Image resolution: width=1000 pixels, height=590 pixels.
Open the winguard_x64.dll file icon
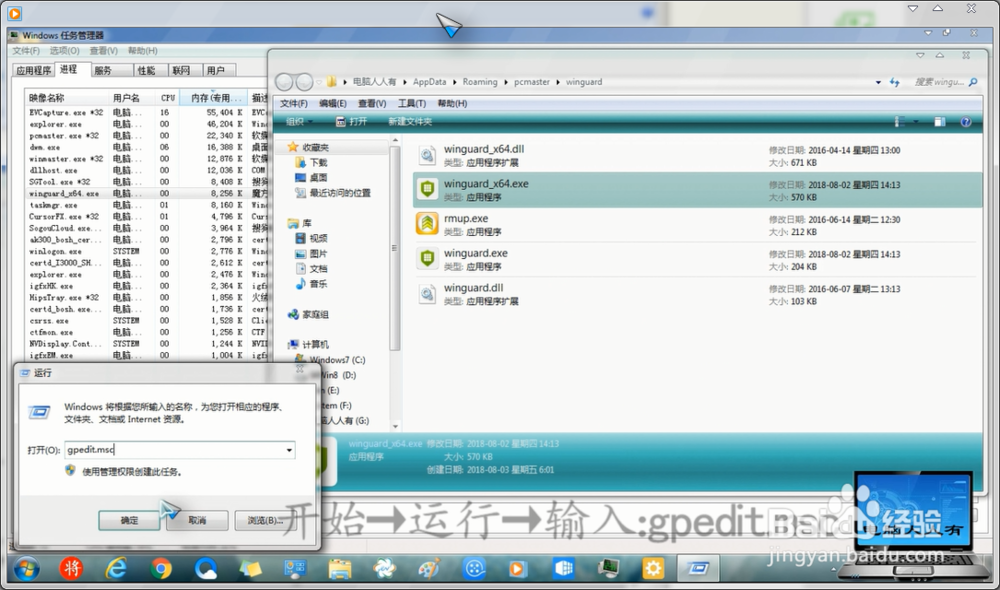point(427,155)
